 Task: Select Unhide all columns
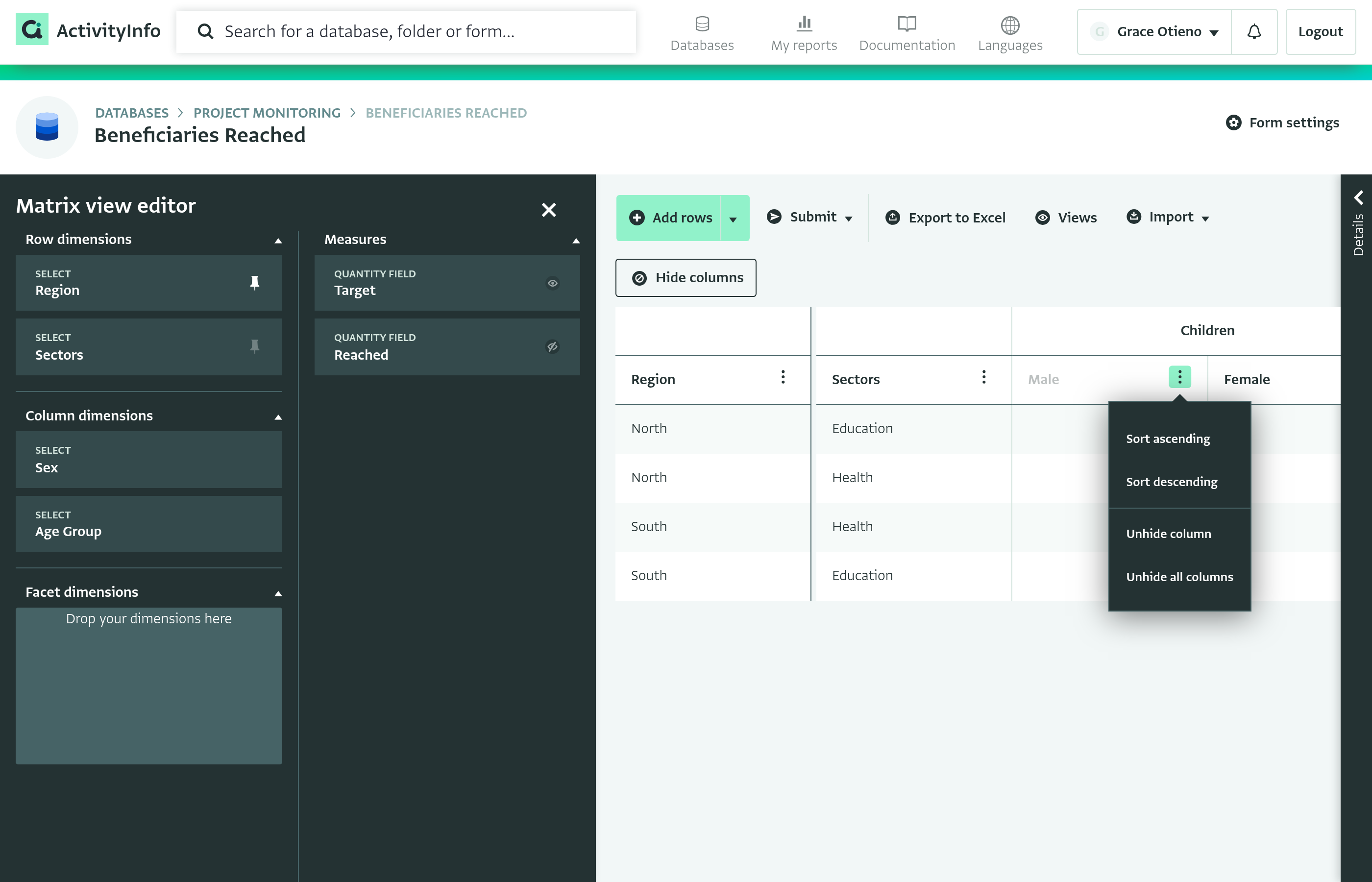click(x=1179, y=577)
